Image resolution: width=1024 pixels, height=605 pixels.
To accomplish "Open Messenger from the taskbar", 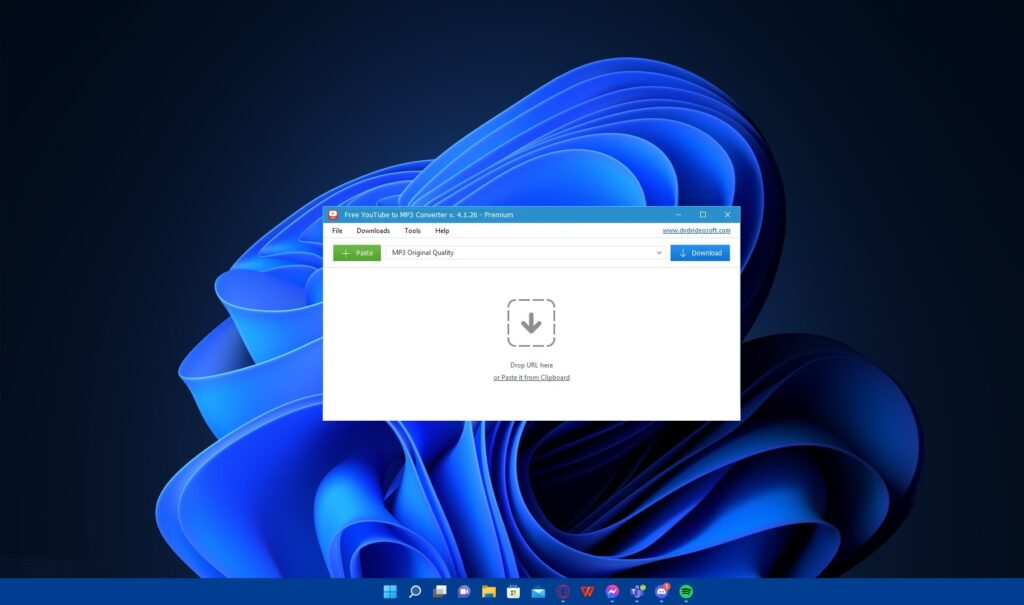I will 612,592.
